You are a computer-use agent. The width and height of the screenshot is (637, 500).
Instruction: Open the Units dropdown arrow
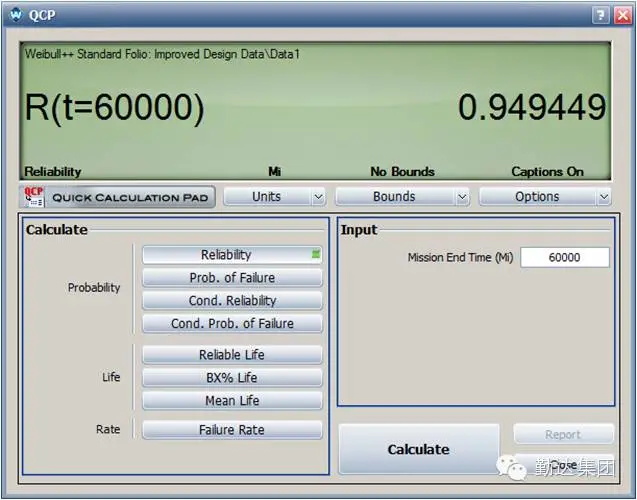click(x=318, y=197)
